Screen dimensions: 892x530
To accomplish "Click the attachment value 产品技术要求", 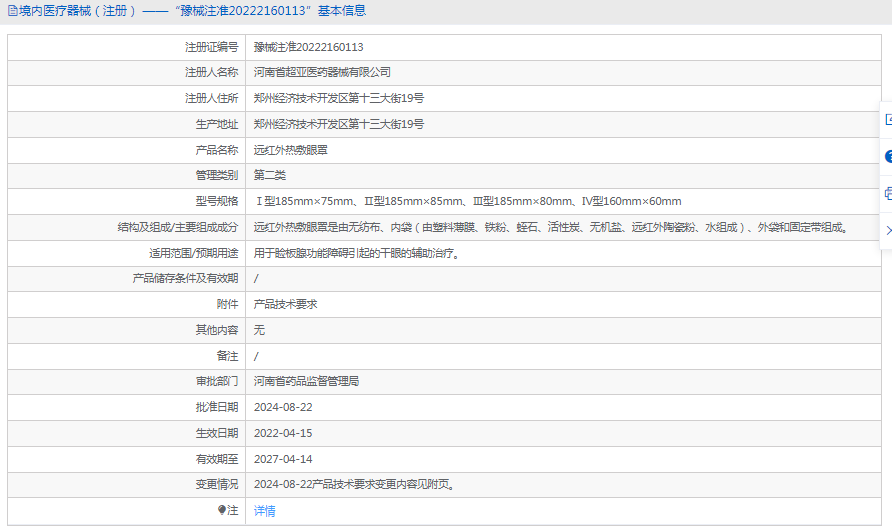I will coord(285,304).
